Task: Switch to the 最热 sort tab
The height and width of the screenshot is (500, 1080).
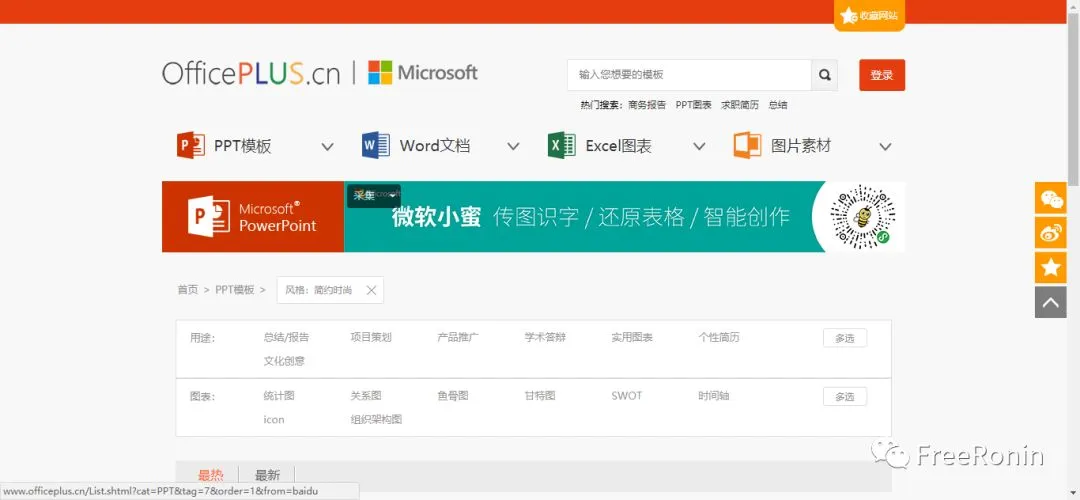Action: [211, 475]
